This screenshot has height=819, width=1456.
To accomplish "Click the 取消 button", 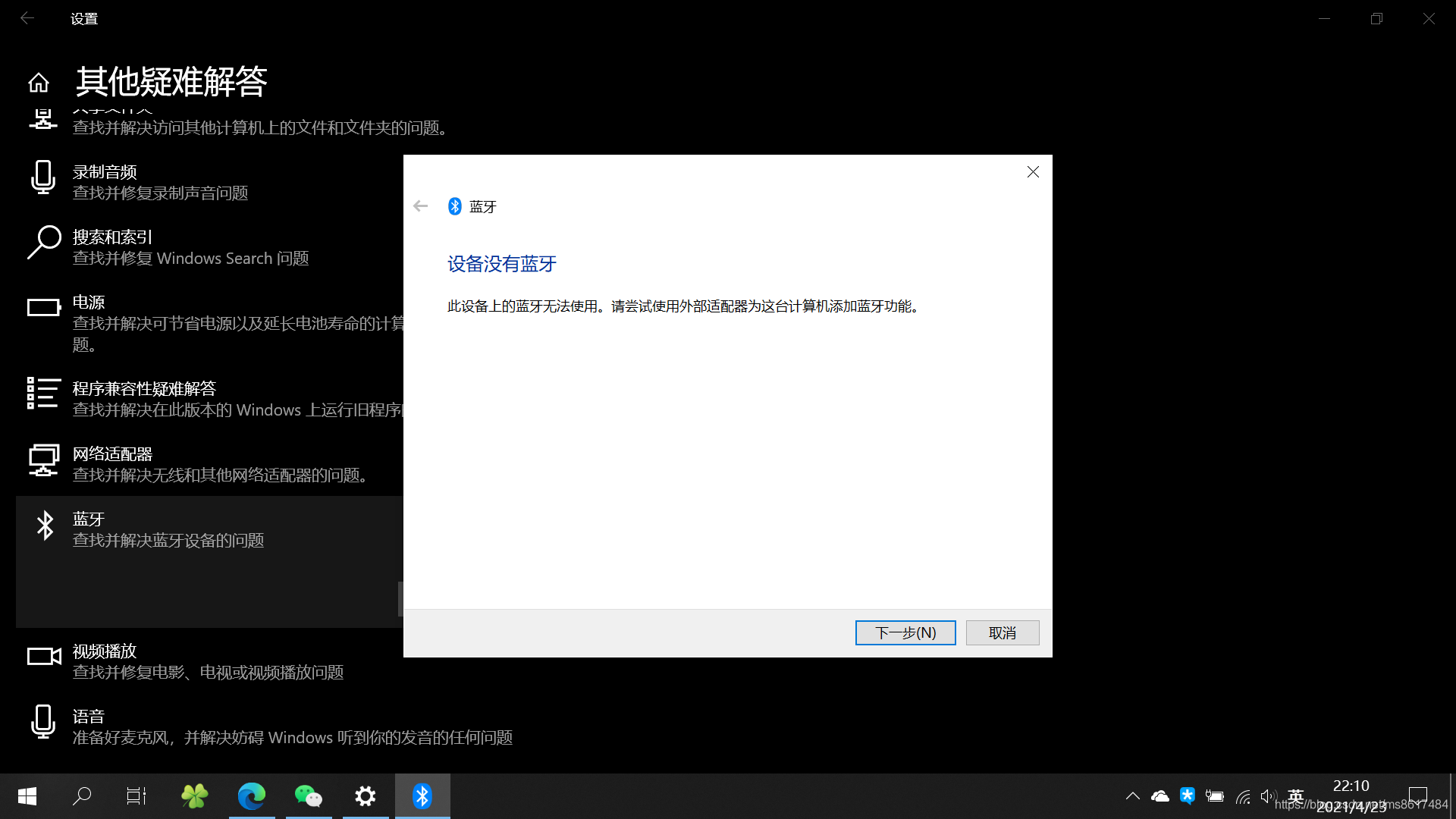I will (x=1003, y=632).
